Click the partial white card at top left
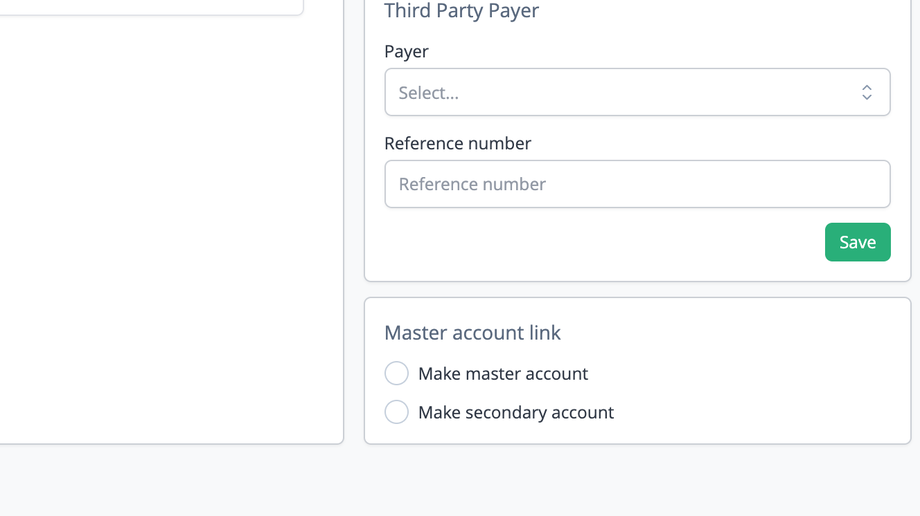920x516 pixels. [150, 5]
